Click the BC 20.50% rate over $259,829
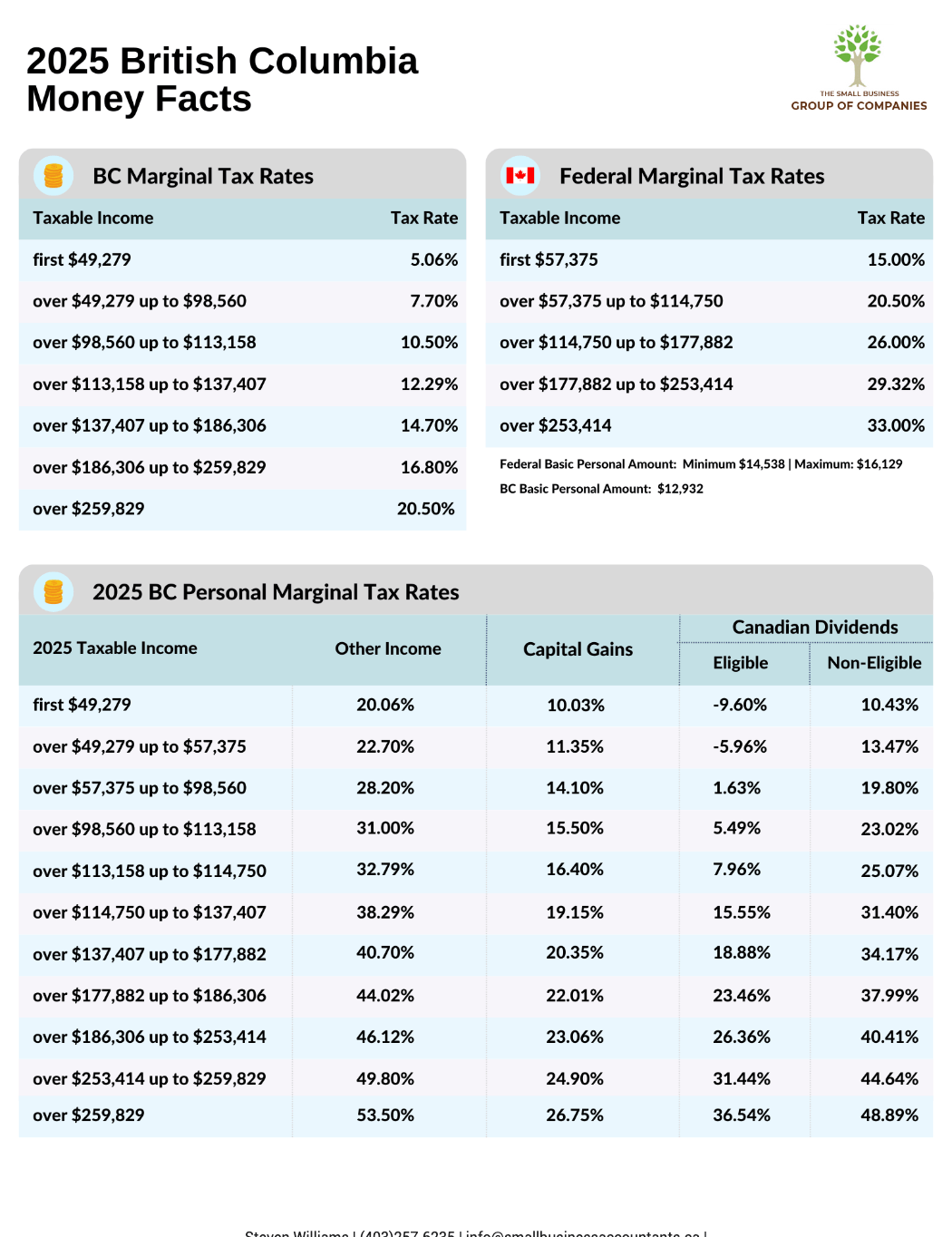The image size is (952, 1237). [425, 509]
